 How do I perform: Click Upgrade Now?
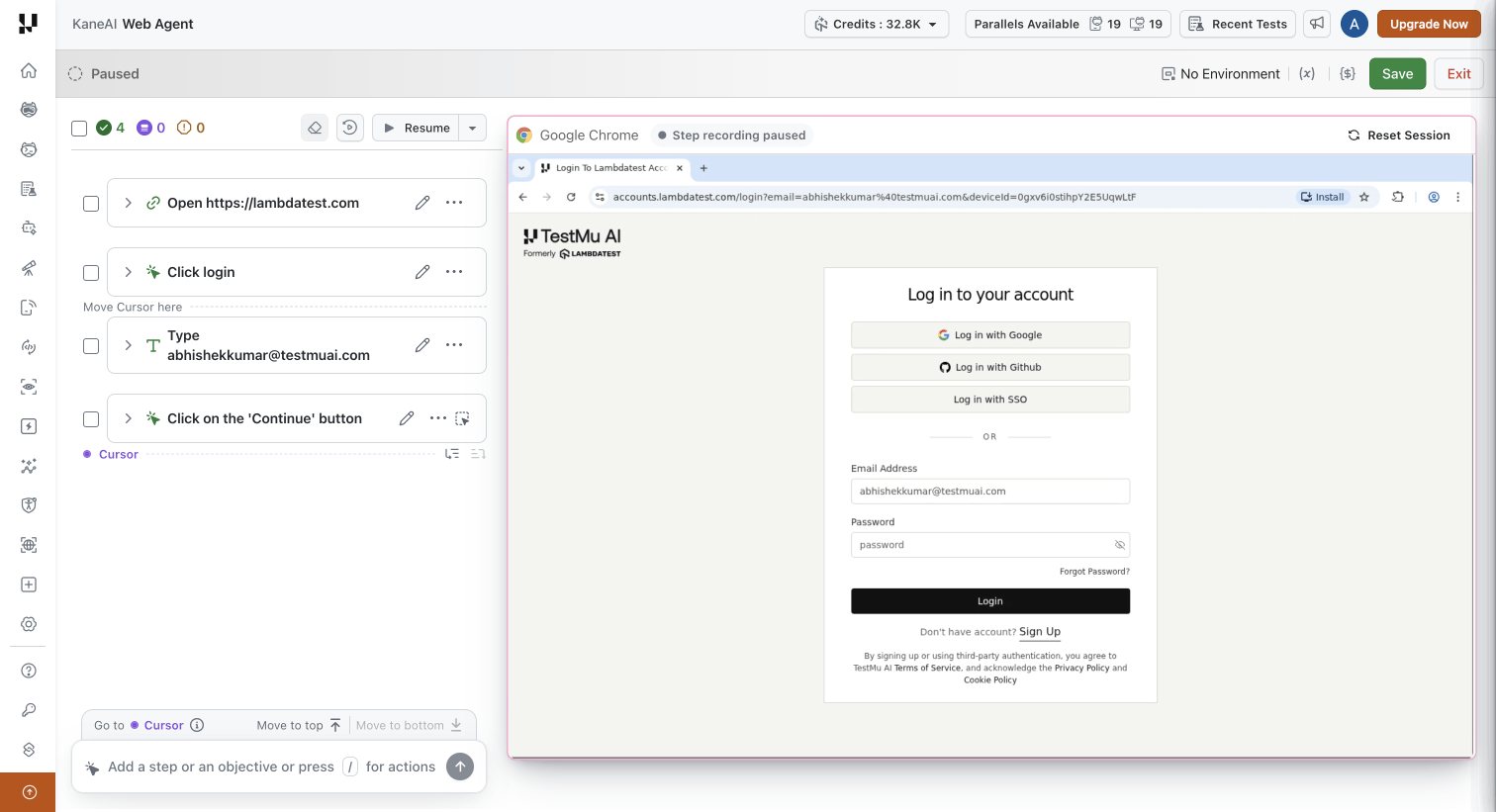click(x=1429, y=24)
